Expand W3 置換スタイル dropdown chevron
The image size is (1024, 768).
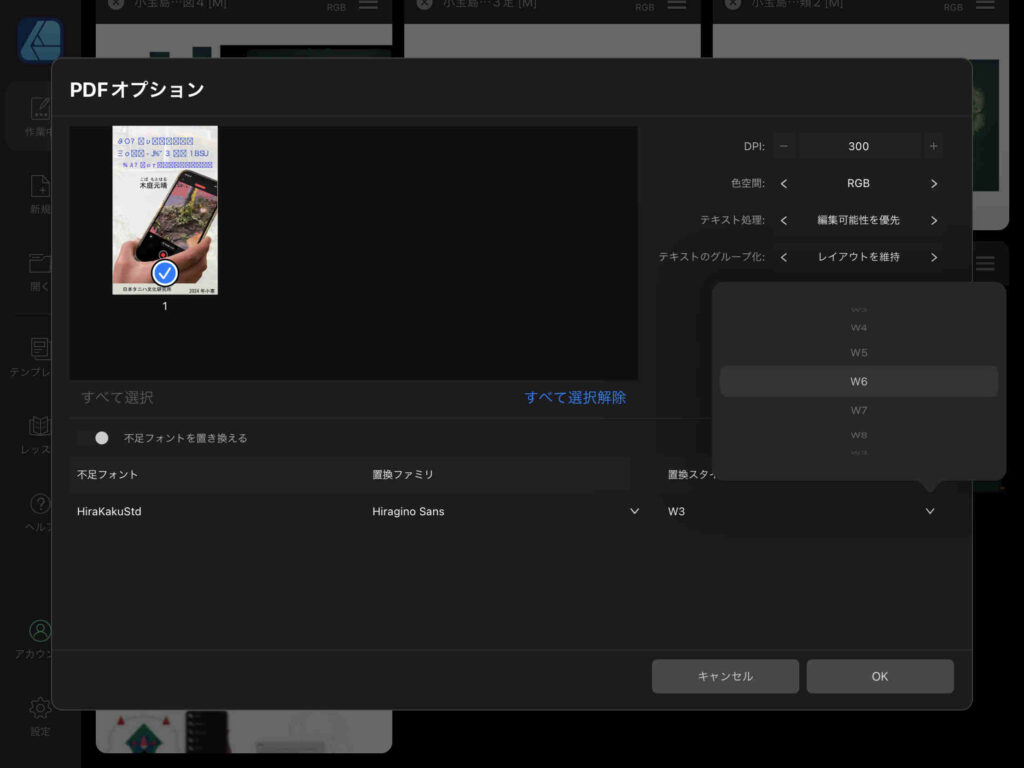[x=929, y=511]
